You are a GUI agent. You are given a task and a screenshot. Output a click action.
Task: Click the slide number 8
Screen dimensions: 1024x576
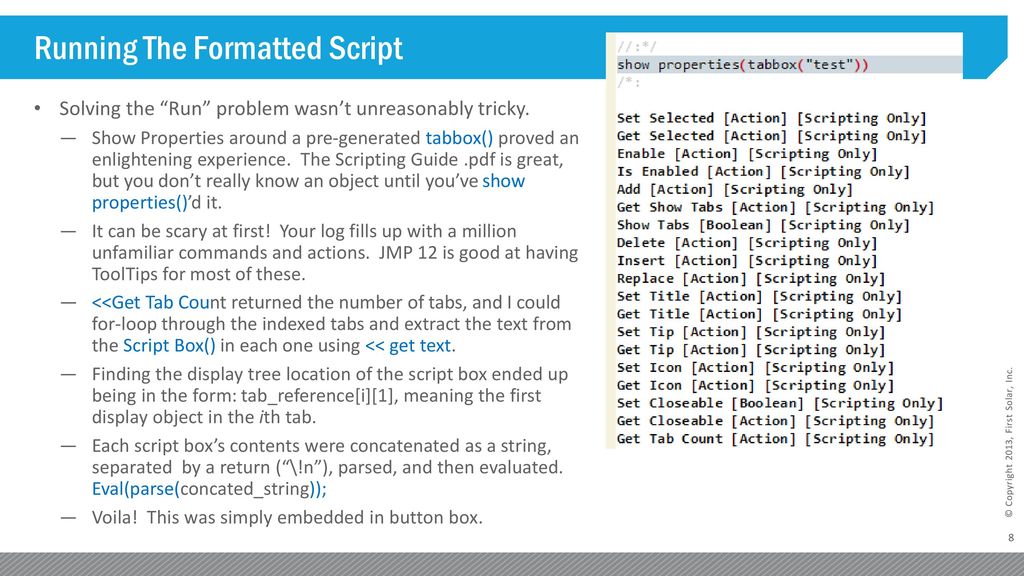(x=1011, y=537)
